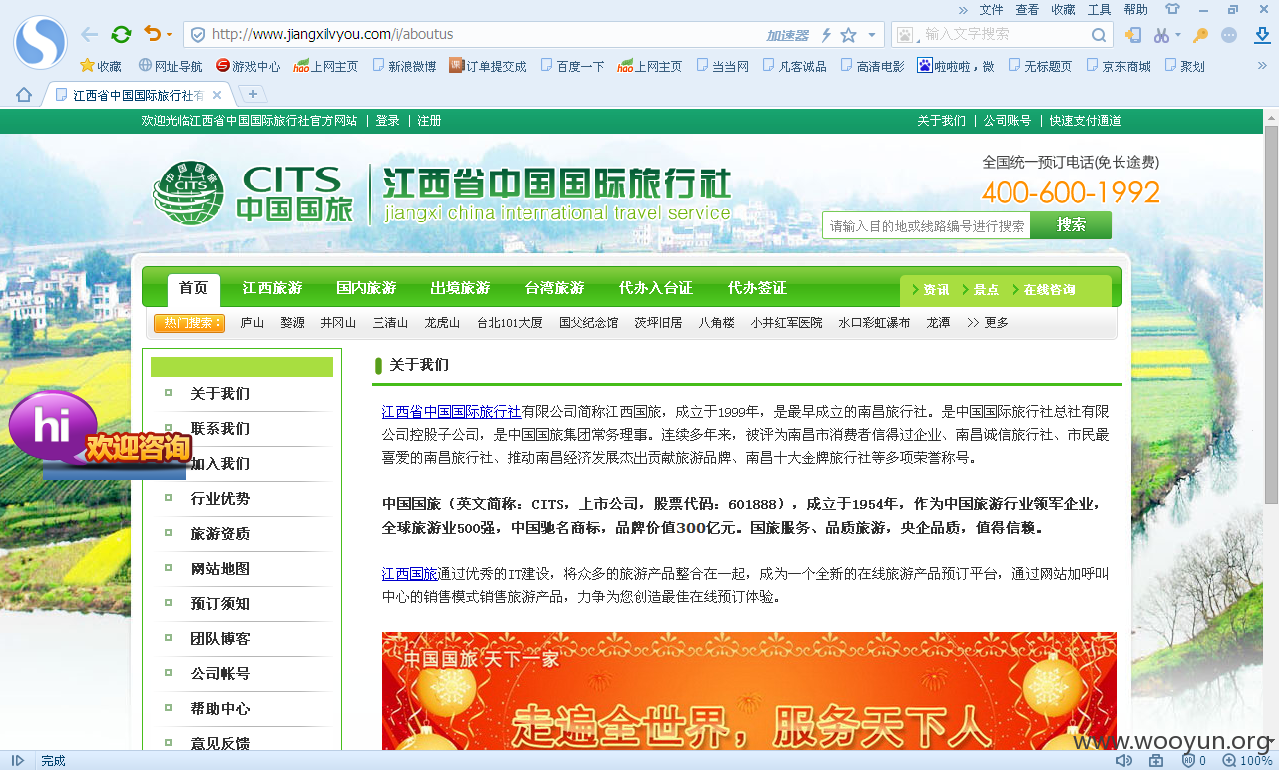Click the 加速器 accelerator label

coord(787,35)
